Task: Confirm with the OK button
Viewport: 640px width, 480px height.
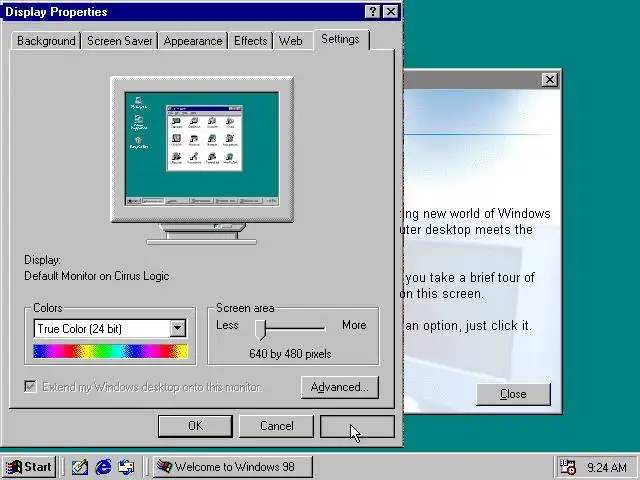Action: 195,426
